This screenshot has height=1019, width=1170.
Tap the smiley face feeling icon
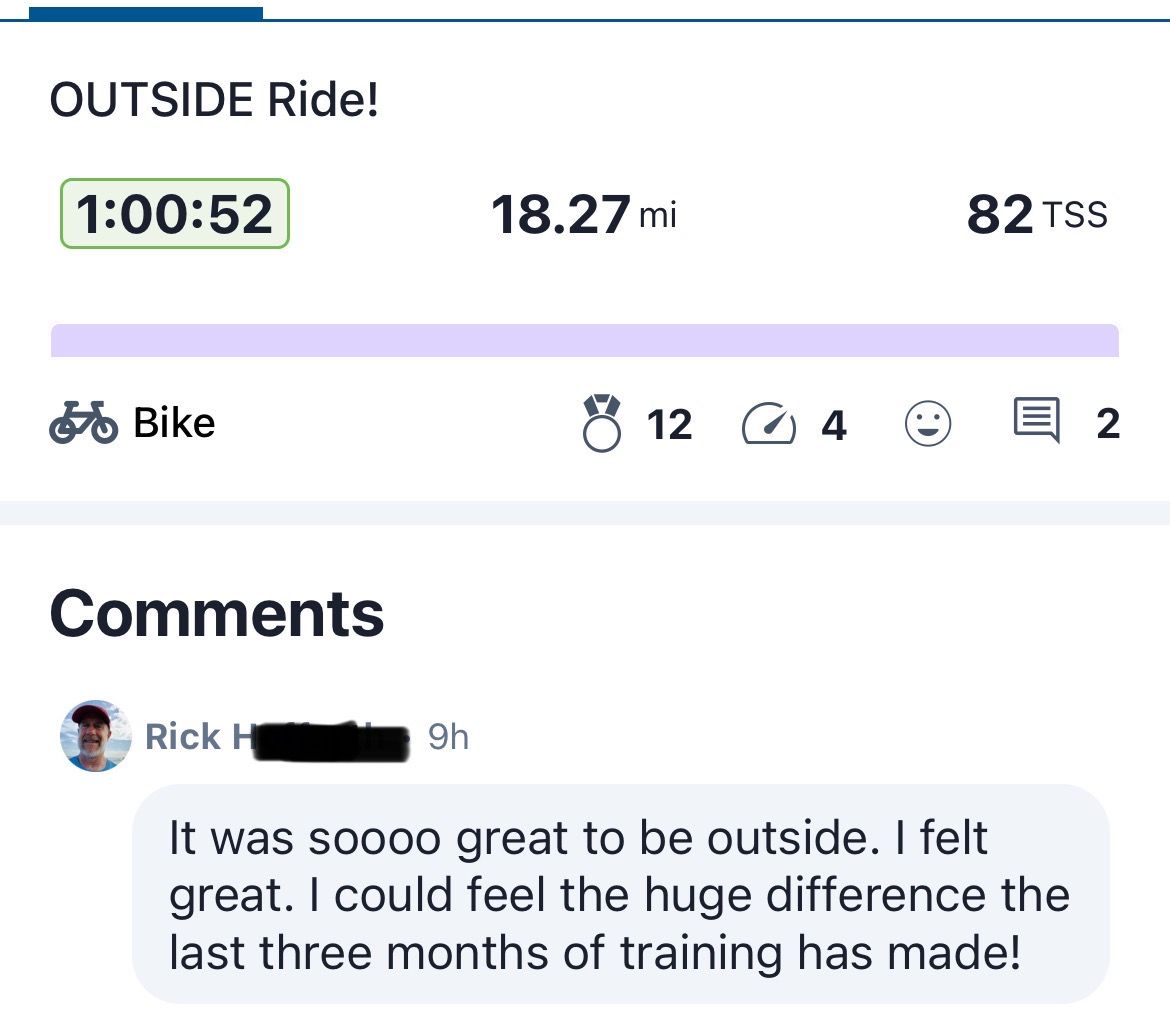(x=928, y=424)
